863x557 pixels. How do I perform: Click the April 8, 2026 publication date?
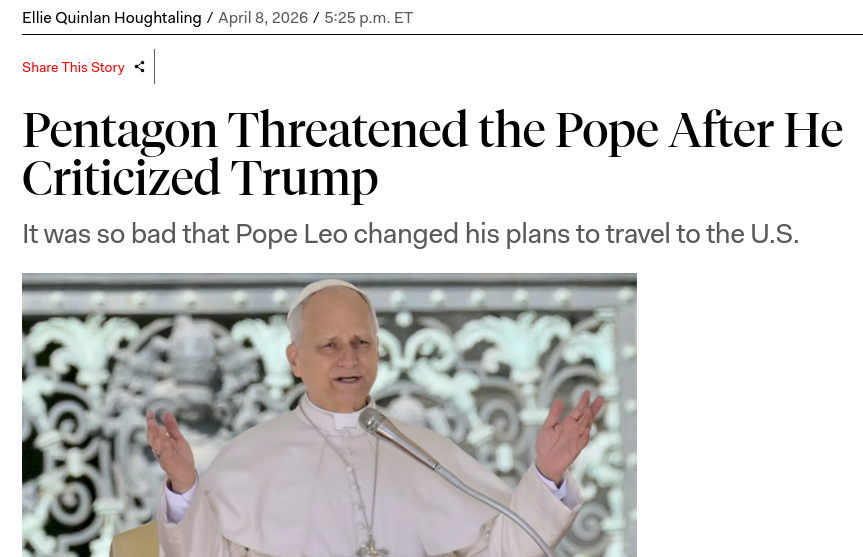tap(263, 18)
